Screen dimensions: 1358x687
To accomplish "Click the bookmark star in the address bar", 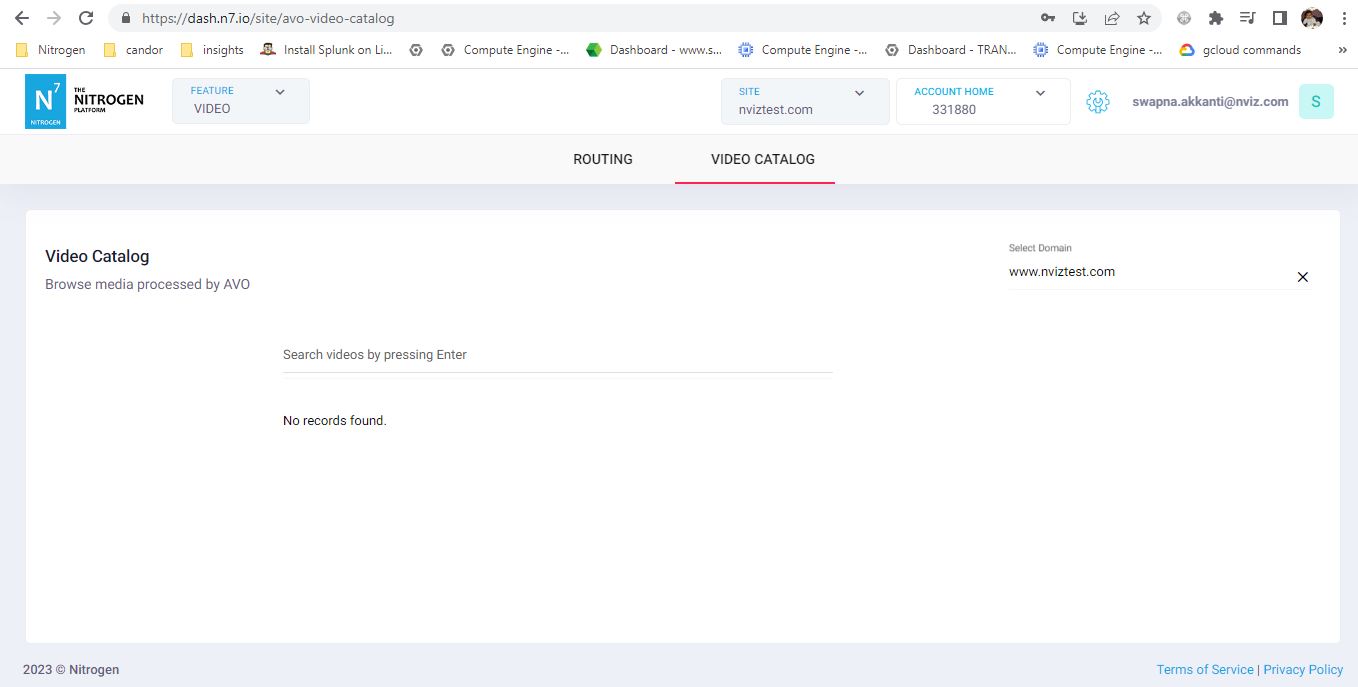I will (x=1143, y=17).
